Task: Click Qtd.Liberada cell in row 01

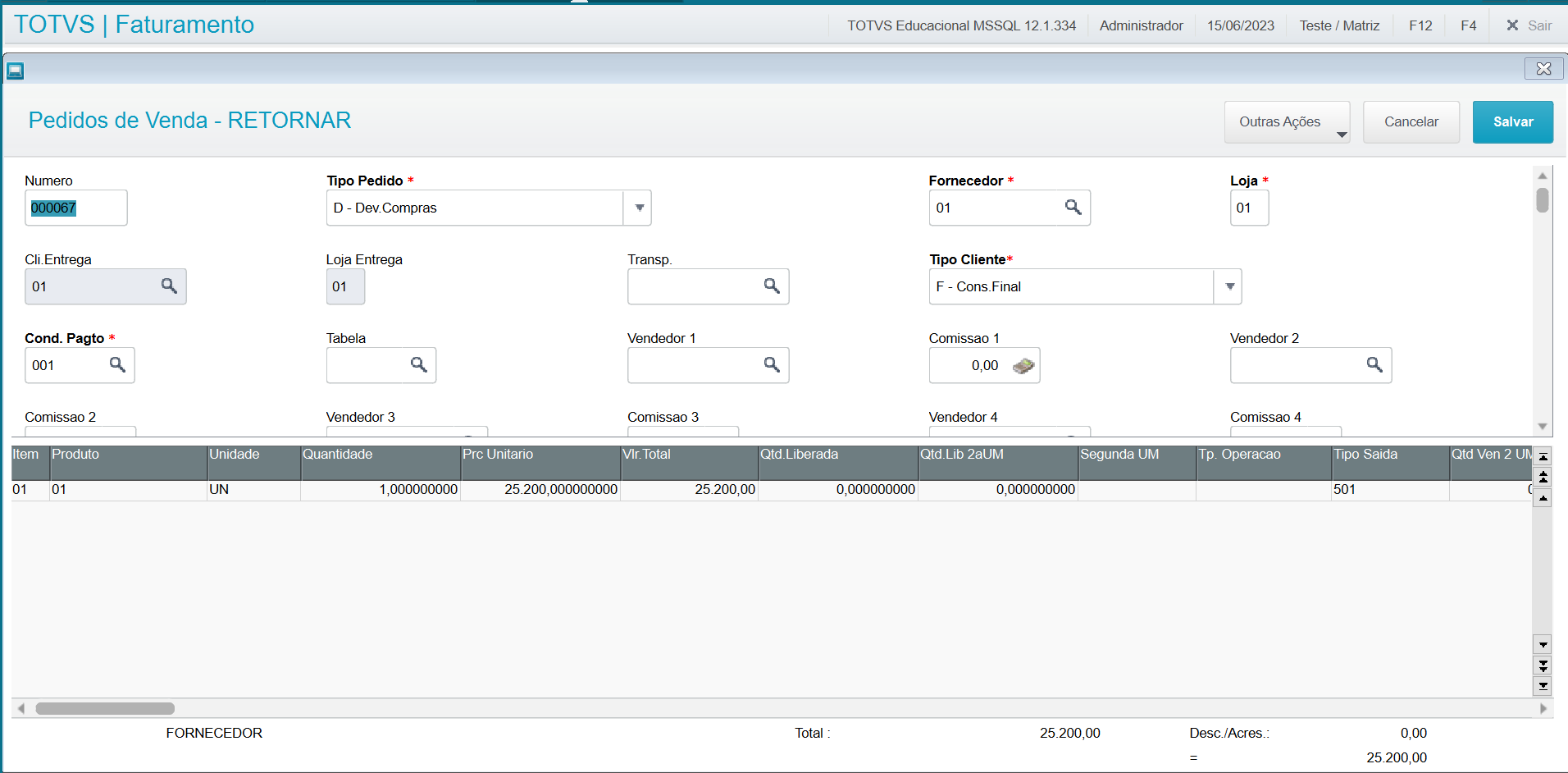Action: 838,490
